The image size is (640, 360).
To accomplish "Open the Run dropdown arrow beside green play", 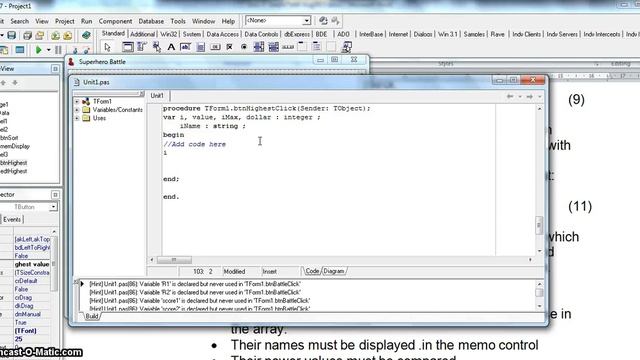I will tap(49, 50).
